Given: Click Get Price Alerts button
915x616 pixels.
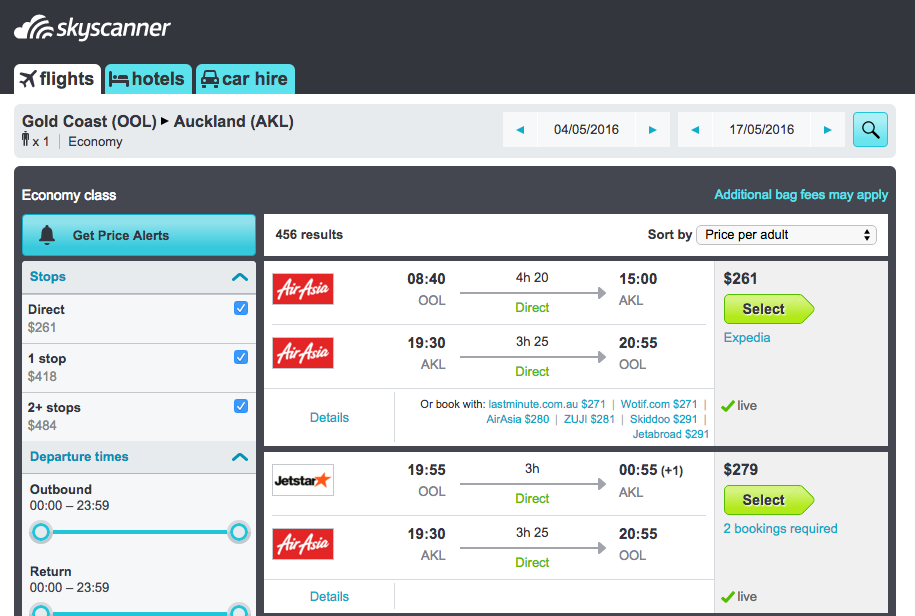Looking at the screenshot, I should pyautogui.click(x=139, y=235).
